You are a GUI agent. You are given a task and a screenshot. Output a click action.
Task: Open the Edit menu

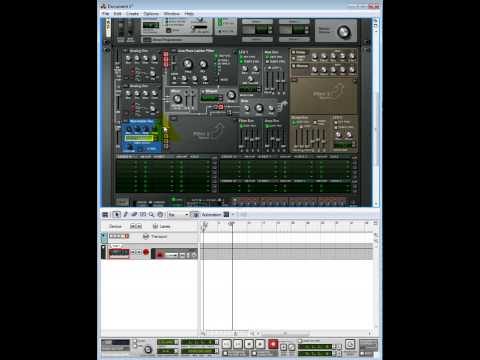[117, 14]
